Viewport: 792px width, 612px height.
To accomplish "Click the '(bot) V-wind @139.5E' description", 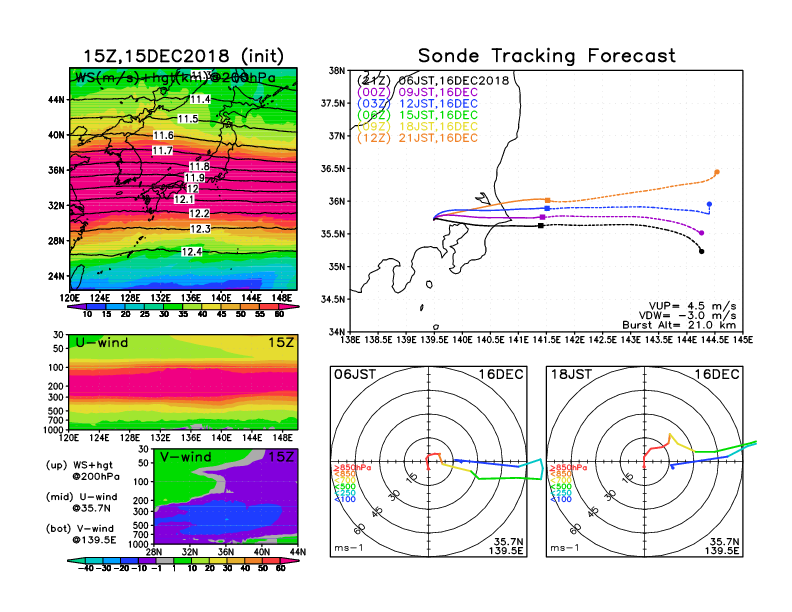I will pyautogui.click(x=81, y=534).
